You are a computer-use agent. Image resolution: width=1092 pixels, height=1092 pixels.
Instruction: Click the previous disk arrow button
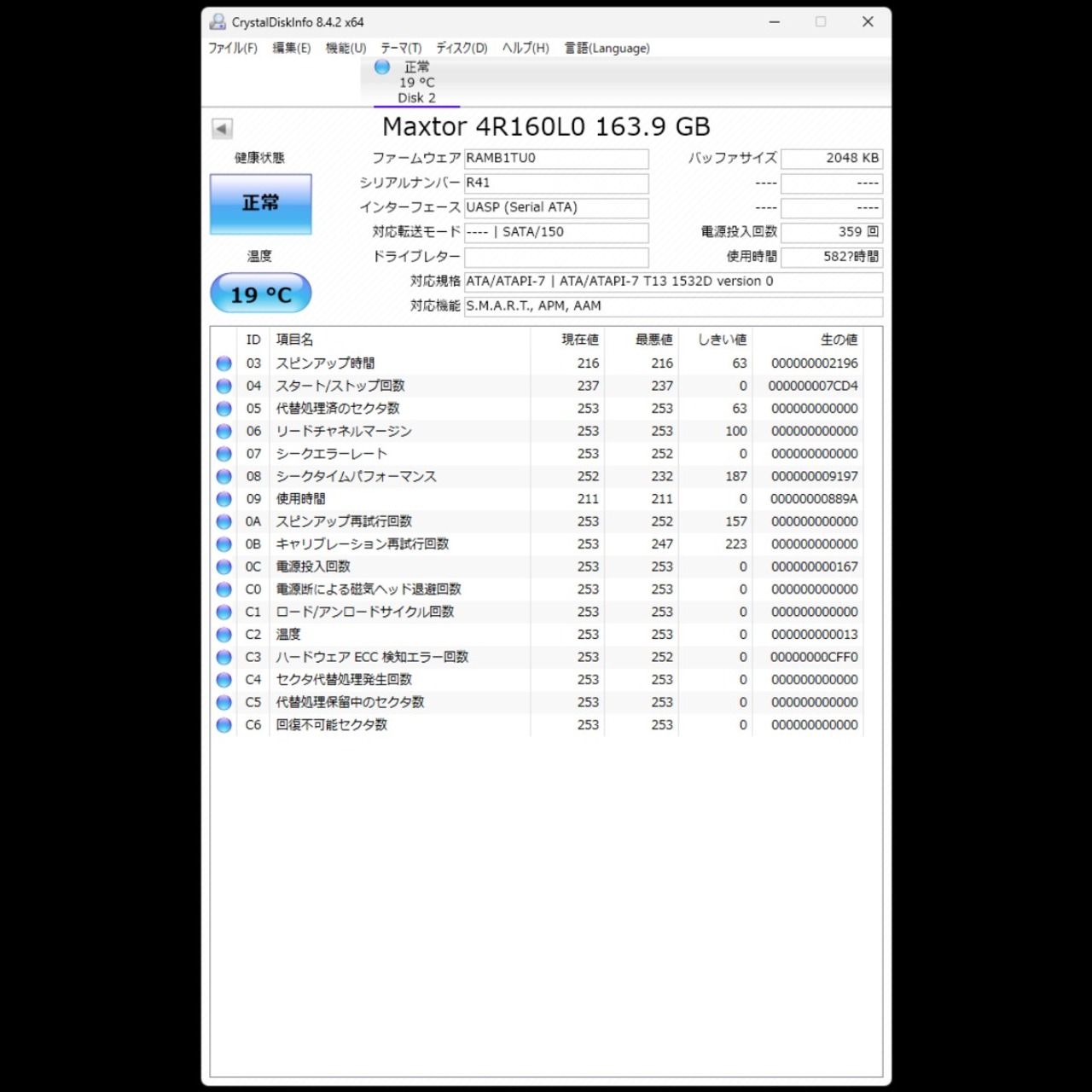coord(222,129)
